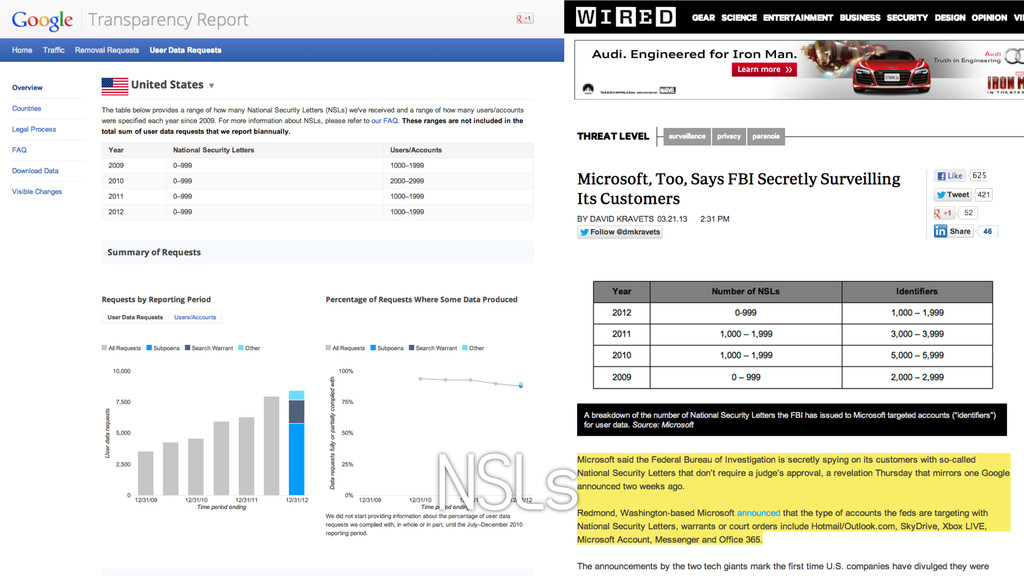
Task: Open the DESIGN menu on Wired
Action: pos(950,18)
